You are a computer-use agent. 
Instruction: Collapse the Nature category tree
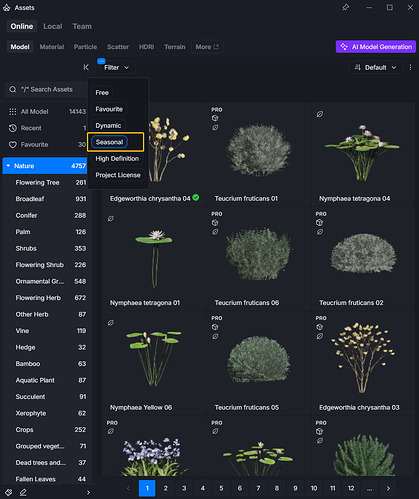(x=8, y=166)
